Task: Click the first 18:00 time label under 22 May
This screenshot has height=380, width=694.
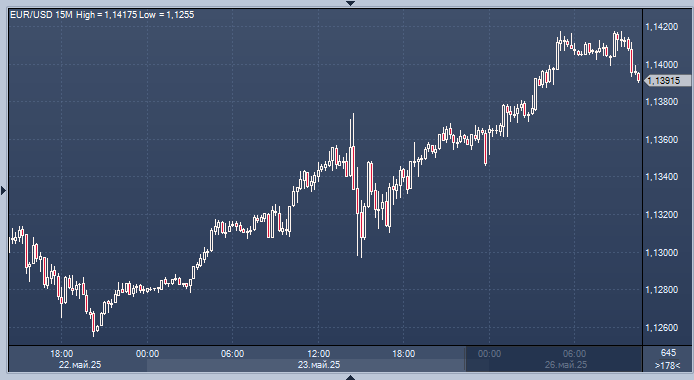Action: (62, 353)
